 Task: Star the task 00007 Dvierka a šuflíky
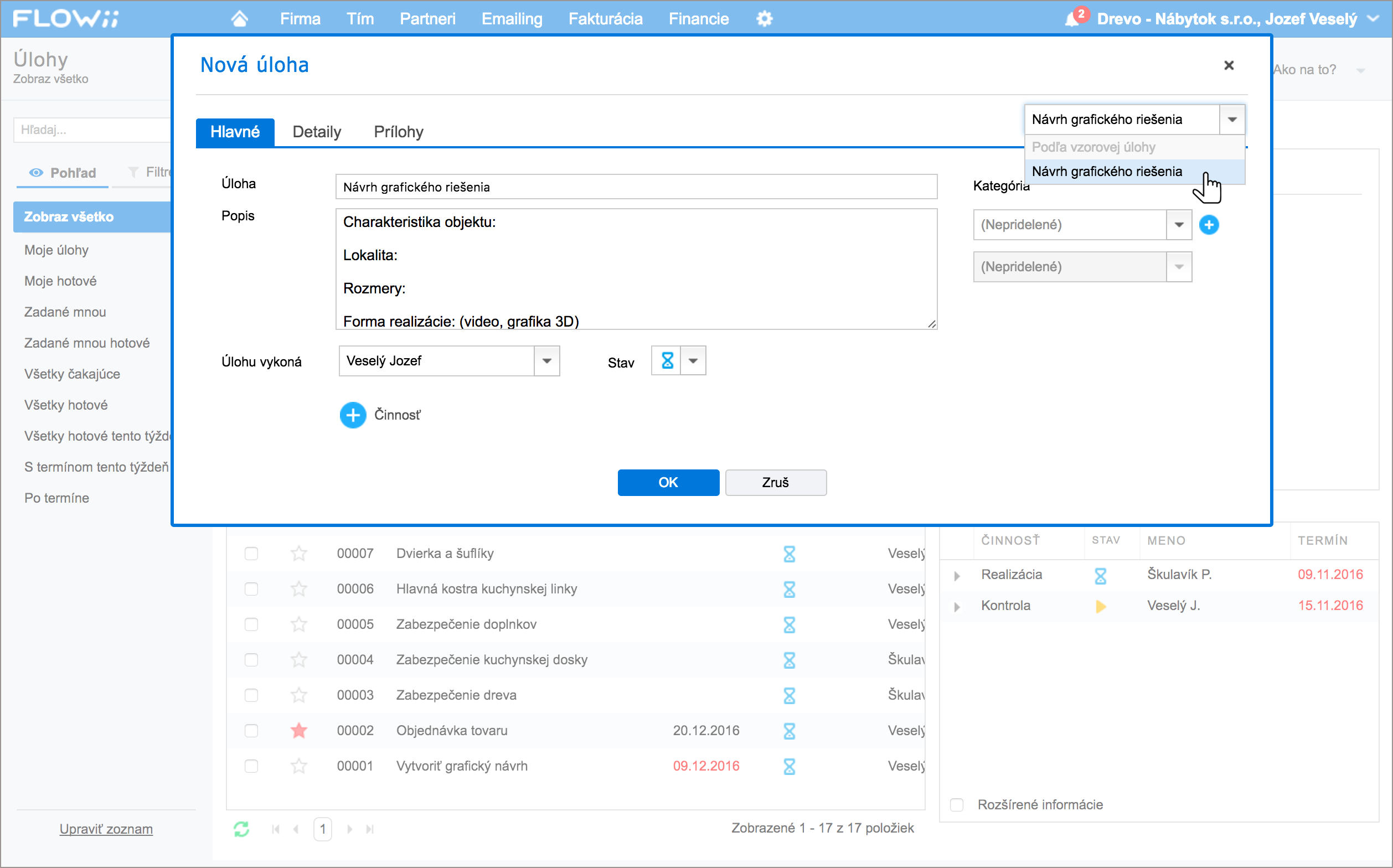pos(298,554)
